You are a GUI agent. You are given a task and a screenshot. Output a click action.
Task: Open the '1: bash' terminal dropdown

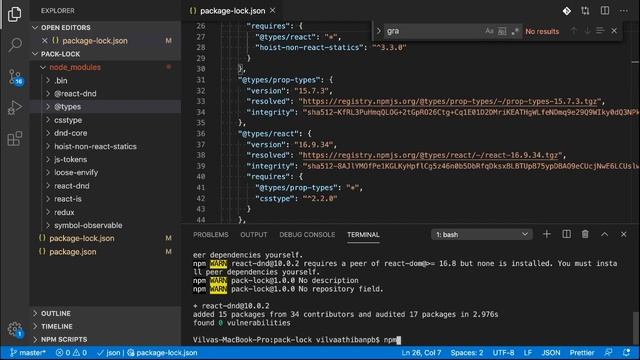(482, 235)
